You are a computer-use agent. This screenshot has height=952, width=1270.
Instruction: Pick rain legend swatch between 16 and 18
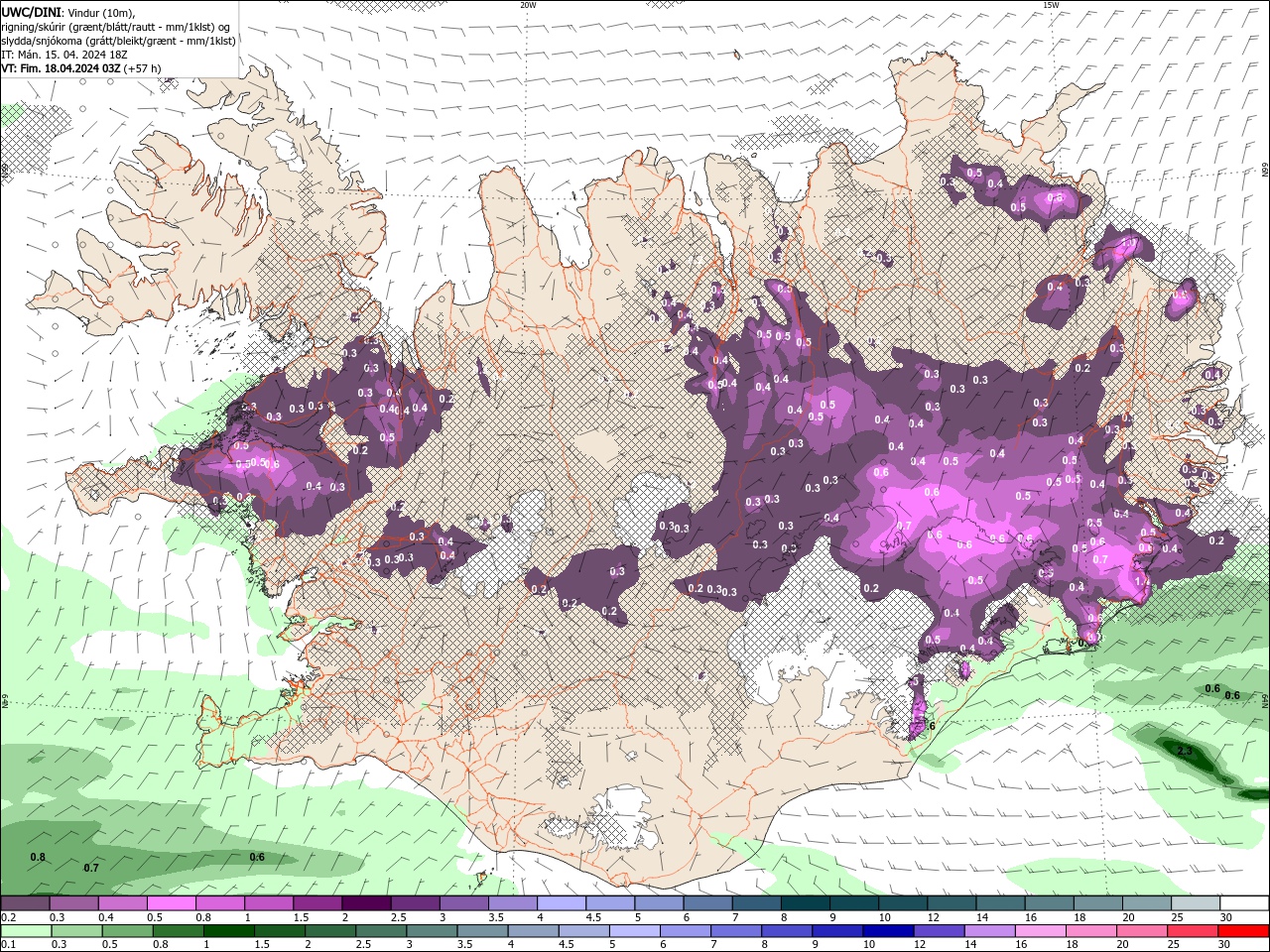[1041, 931]
